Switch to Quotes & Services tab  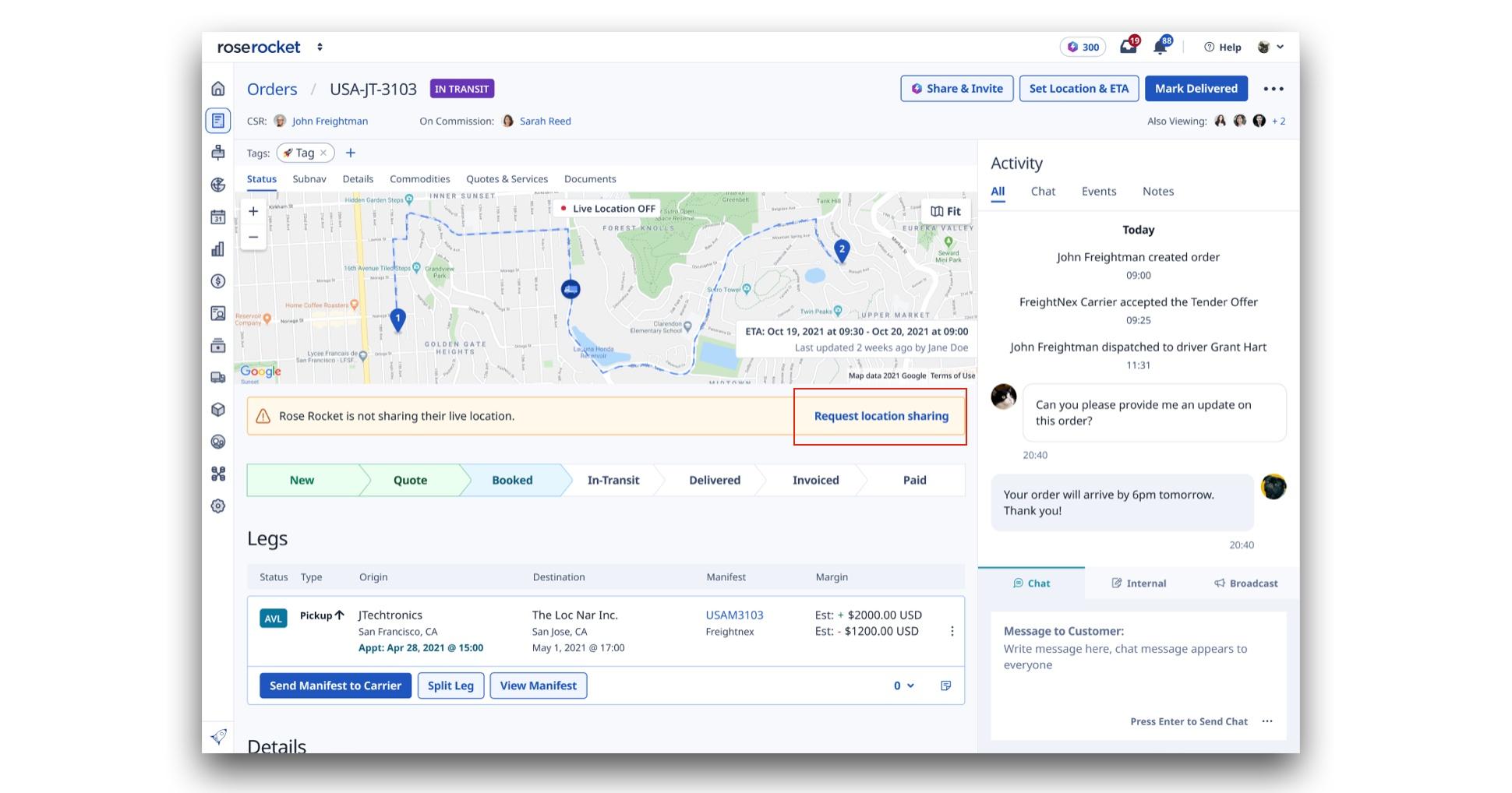[507, 178]
